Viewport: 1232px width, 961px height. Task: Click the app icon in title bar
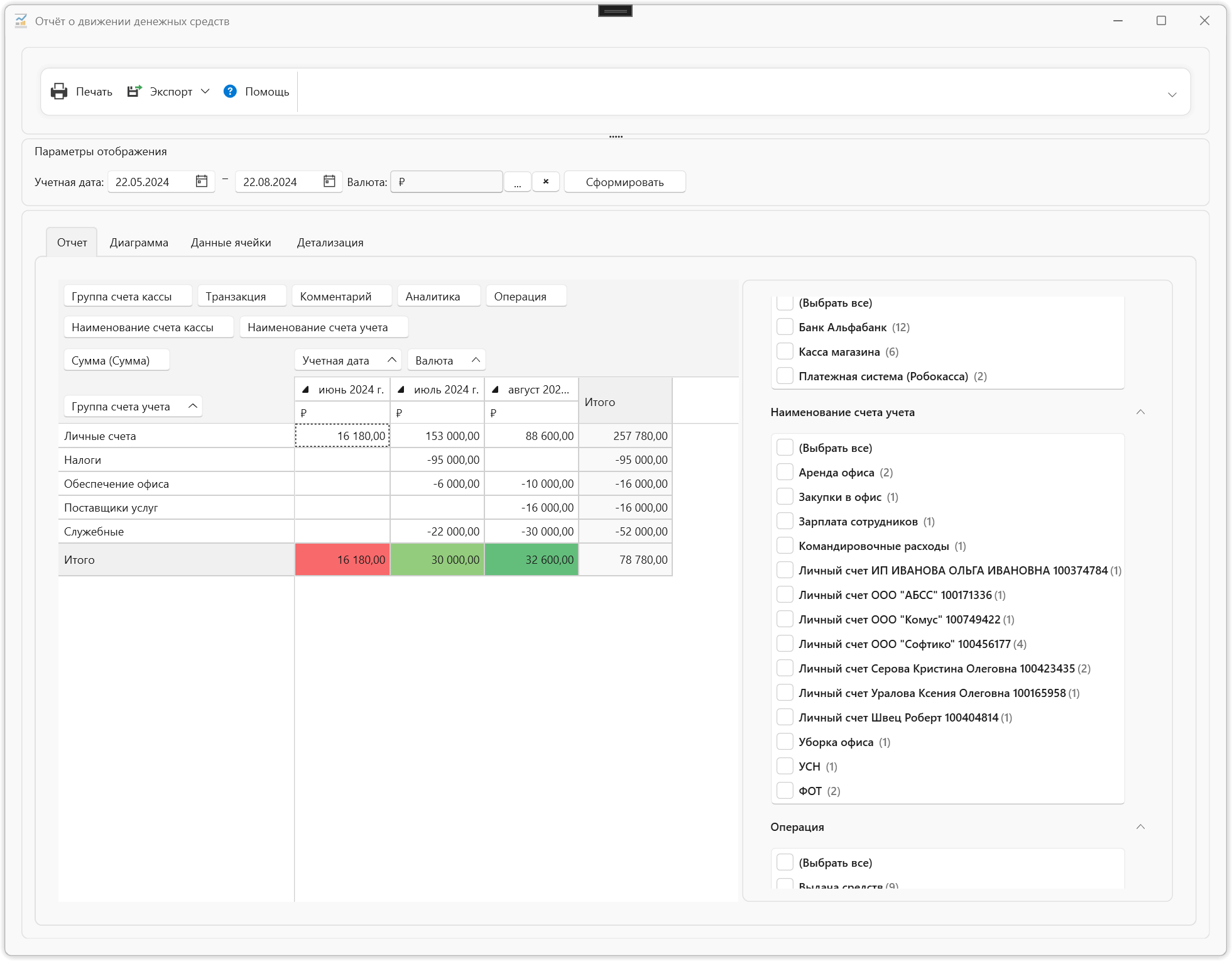pyautogui.click(x=21, y=21)
